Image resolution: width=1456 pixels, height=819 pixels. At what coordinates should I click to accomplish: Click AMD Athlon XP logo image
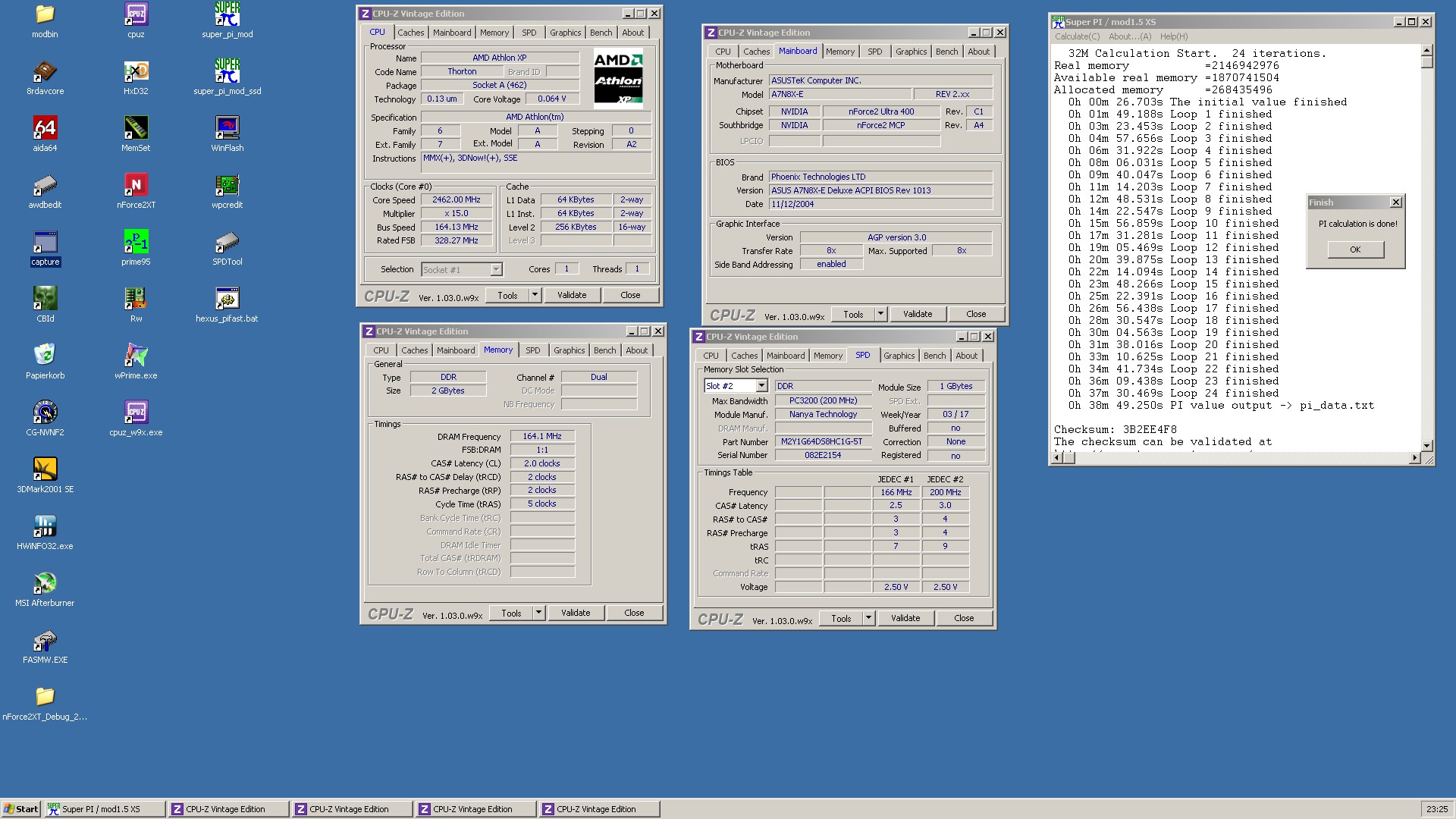[x=618, y=79]
